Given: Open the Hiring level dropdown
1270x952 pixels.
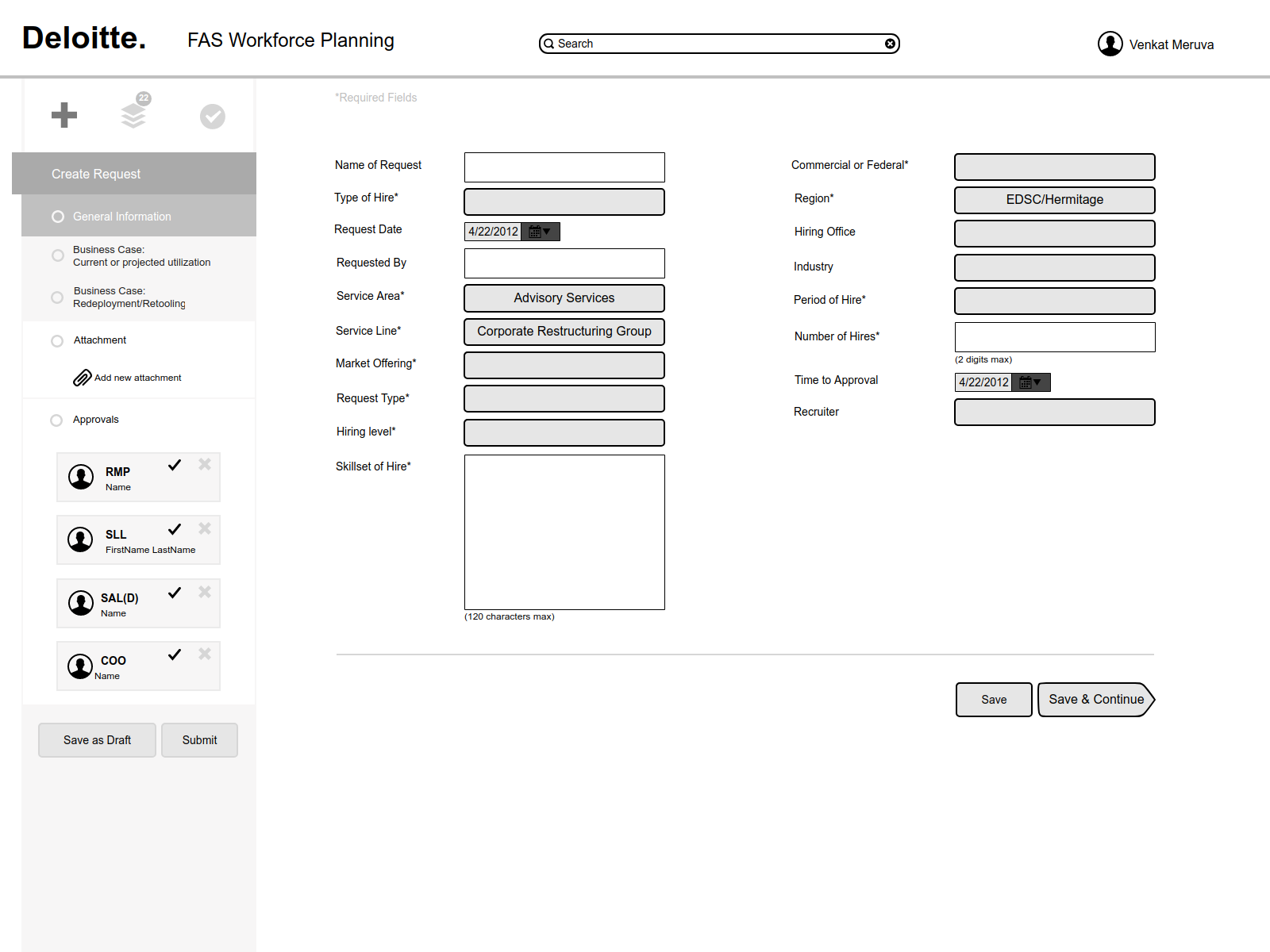Looking at the screenshot, I should [564, 432].
